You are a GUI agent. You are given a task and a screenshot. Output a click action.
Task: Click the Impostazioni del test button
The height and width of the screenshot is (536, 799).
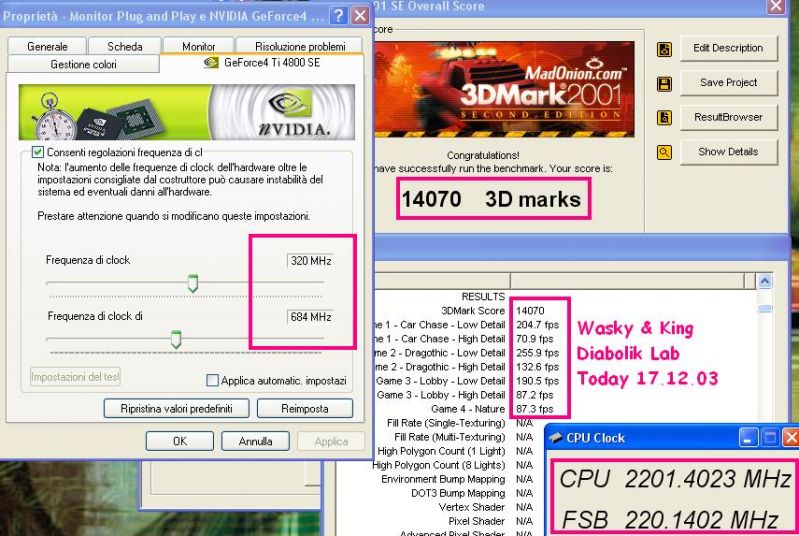(75, 377)
